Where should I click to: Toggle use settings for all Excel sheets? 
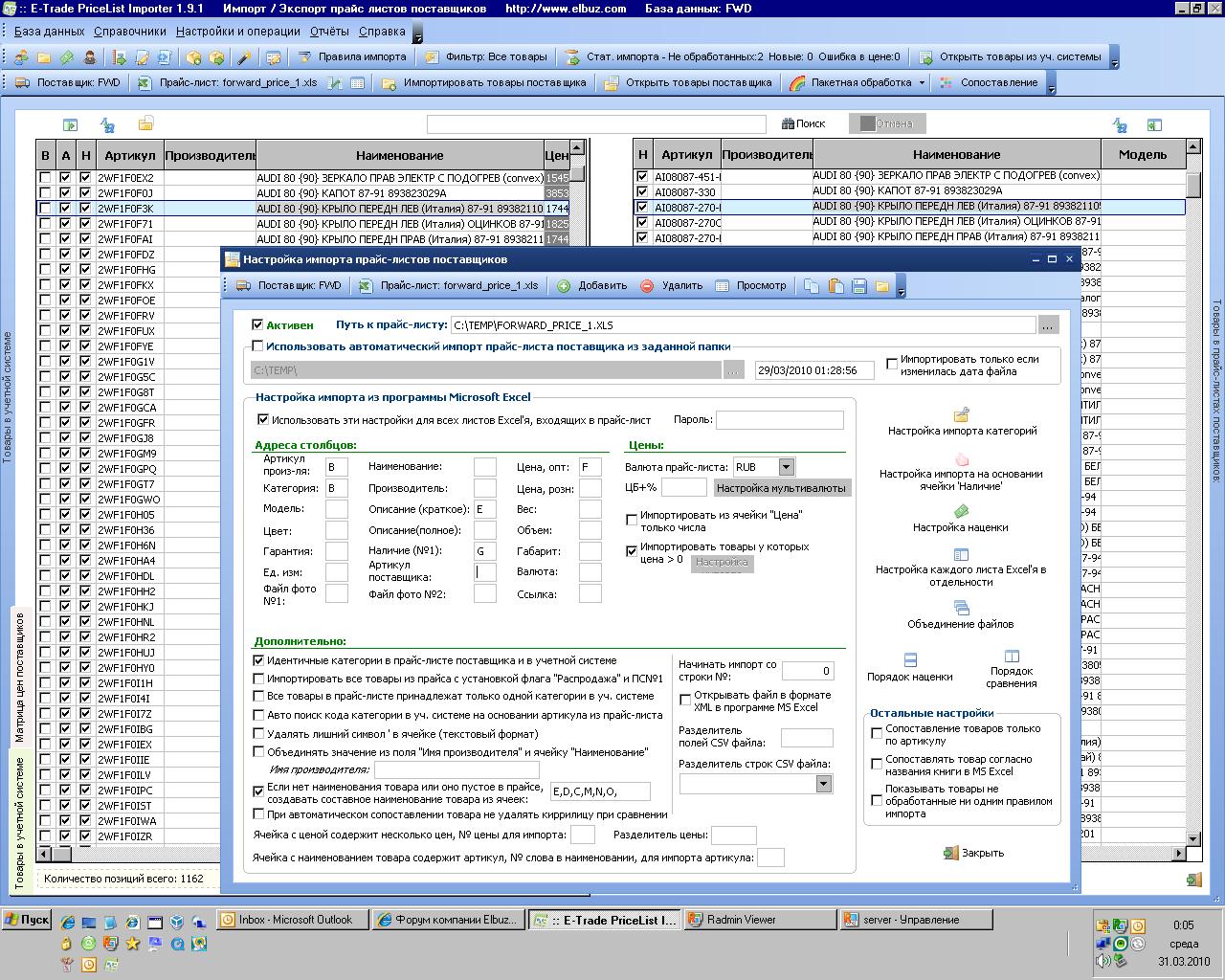[x=263, y=419]
